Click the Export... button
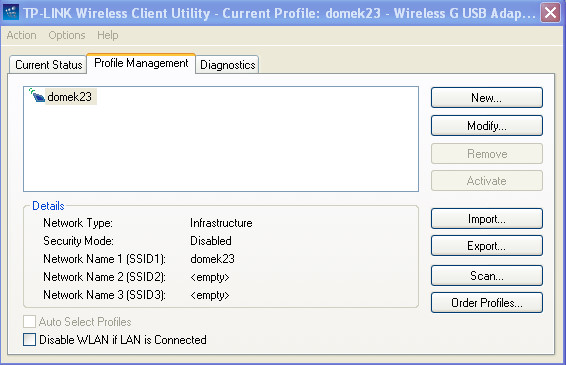The height and width of the screenshot is (365, 566). coord(487,246)
